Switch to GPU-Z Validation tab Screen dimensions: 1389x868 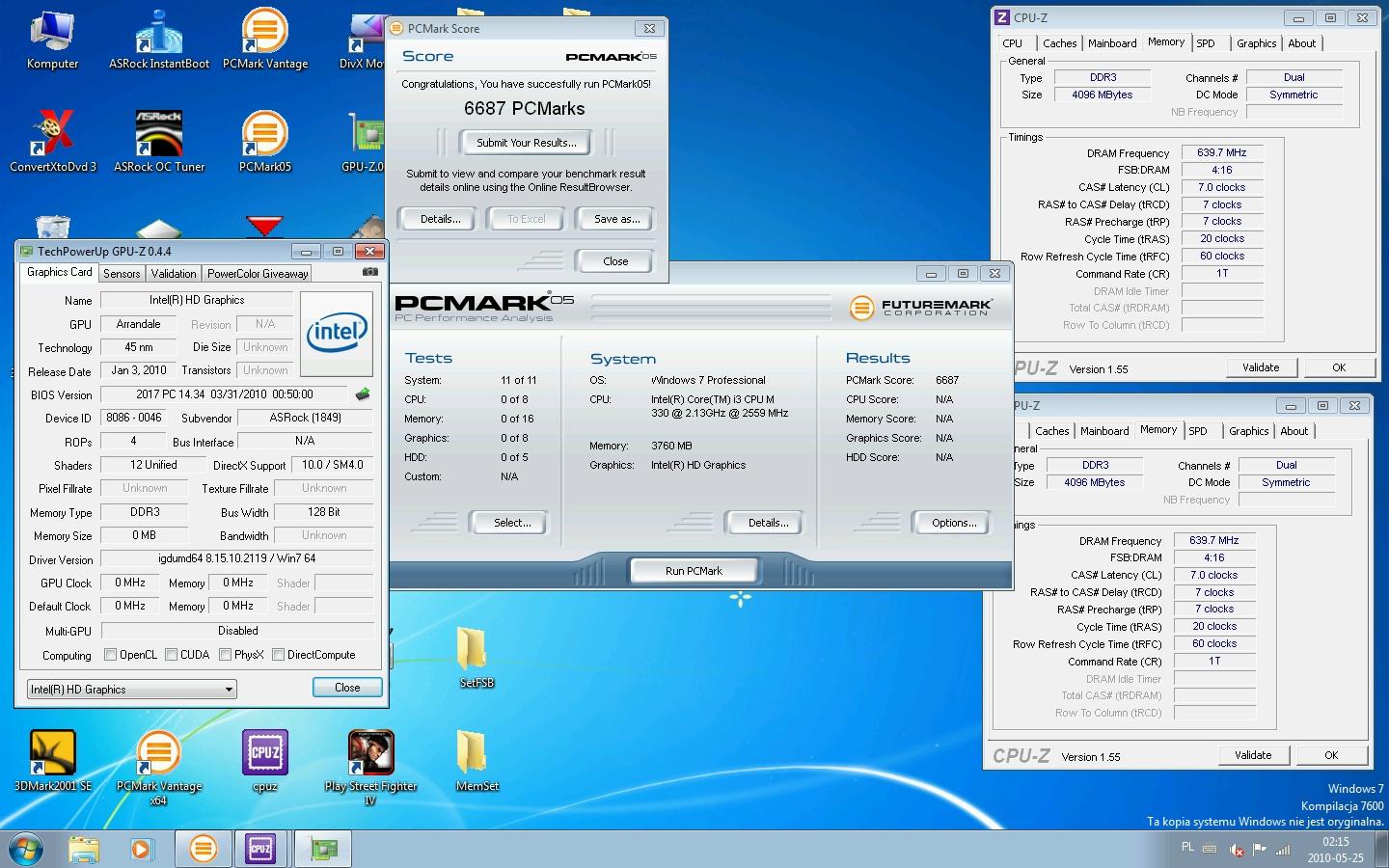coord(174,274)
